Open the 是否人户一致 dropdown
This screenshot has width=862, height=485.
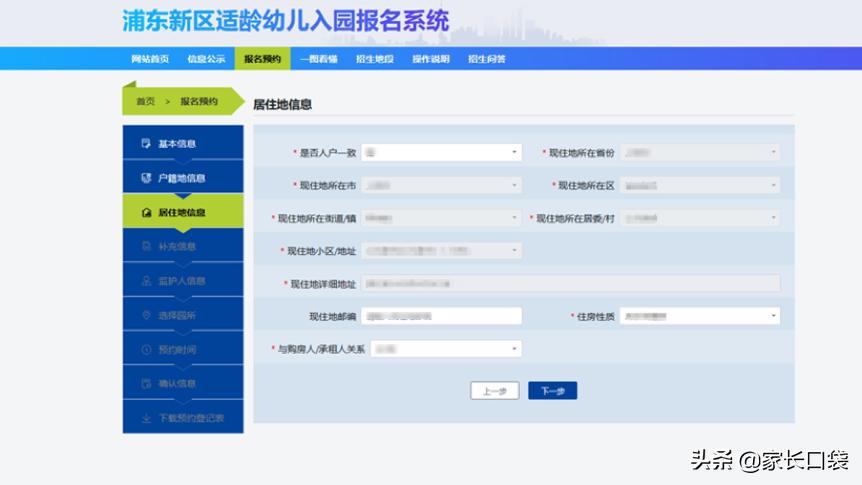(441, 152)
